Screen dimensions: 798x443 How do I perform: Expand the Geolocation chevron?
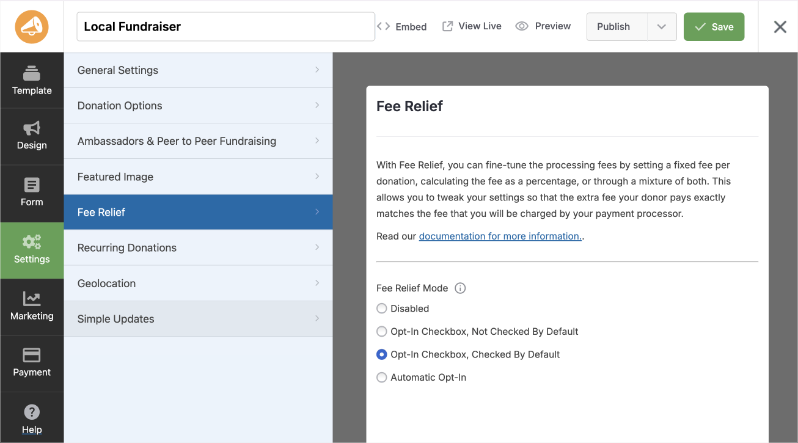coord(317,283)
